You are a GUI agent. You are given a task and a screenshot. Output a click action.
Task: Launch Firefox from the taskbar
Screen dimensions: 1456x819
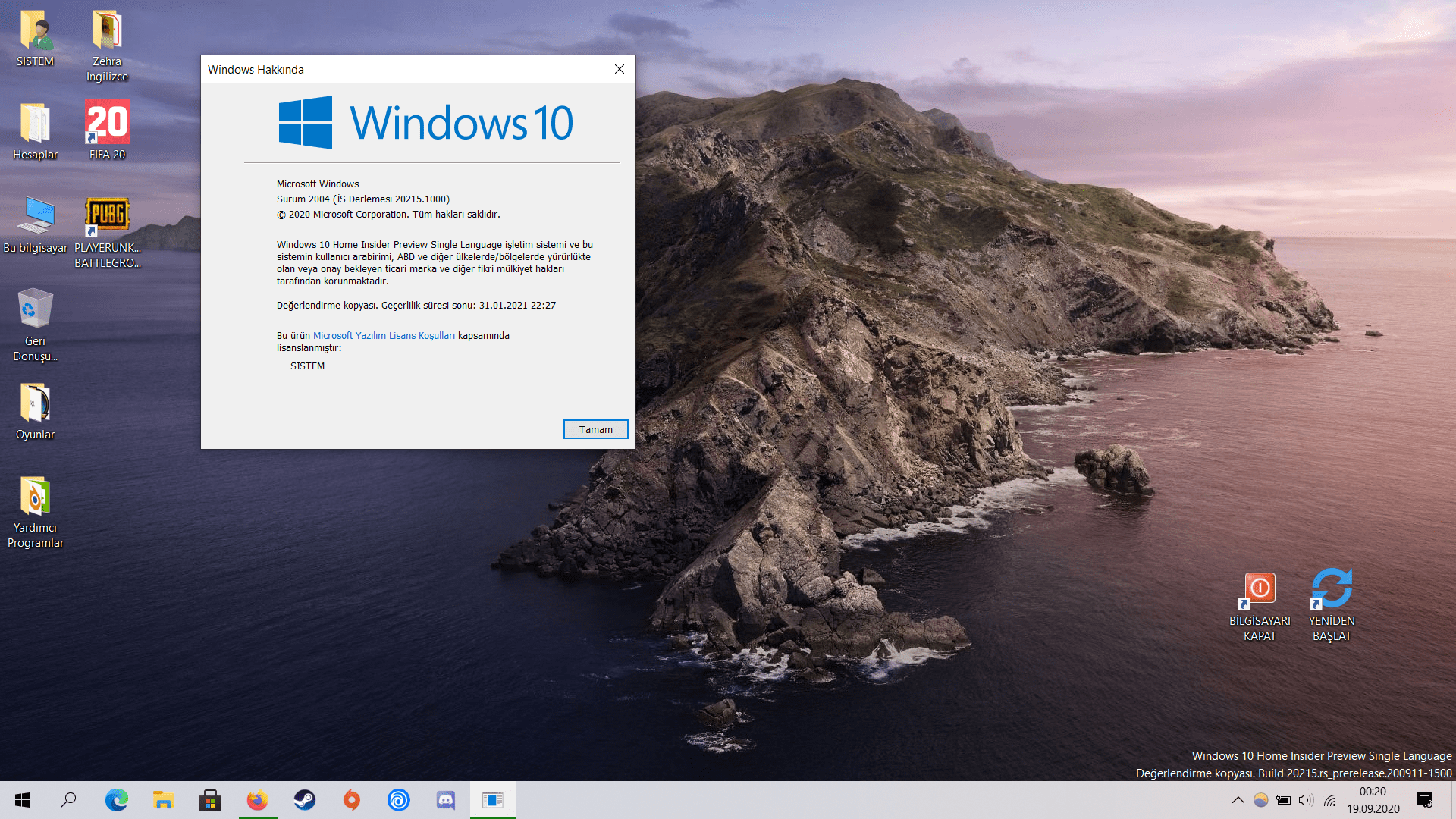point(258,800)
